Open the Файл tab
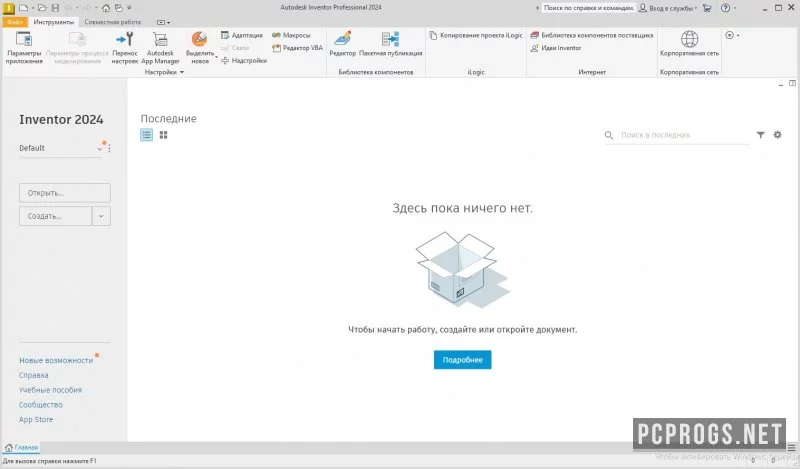The image size is (800, 469). click(15, 22)
